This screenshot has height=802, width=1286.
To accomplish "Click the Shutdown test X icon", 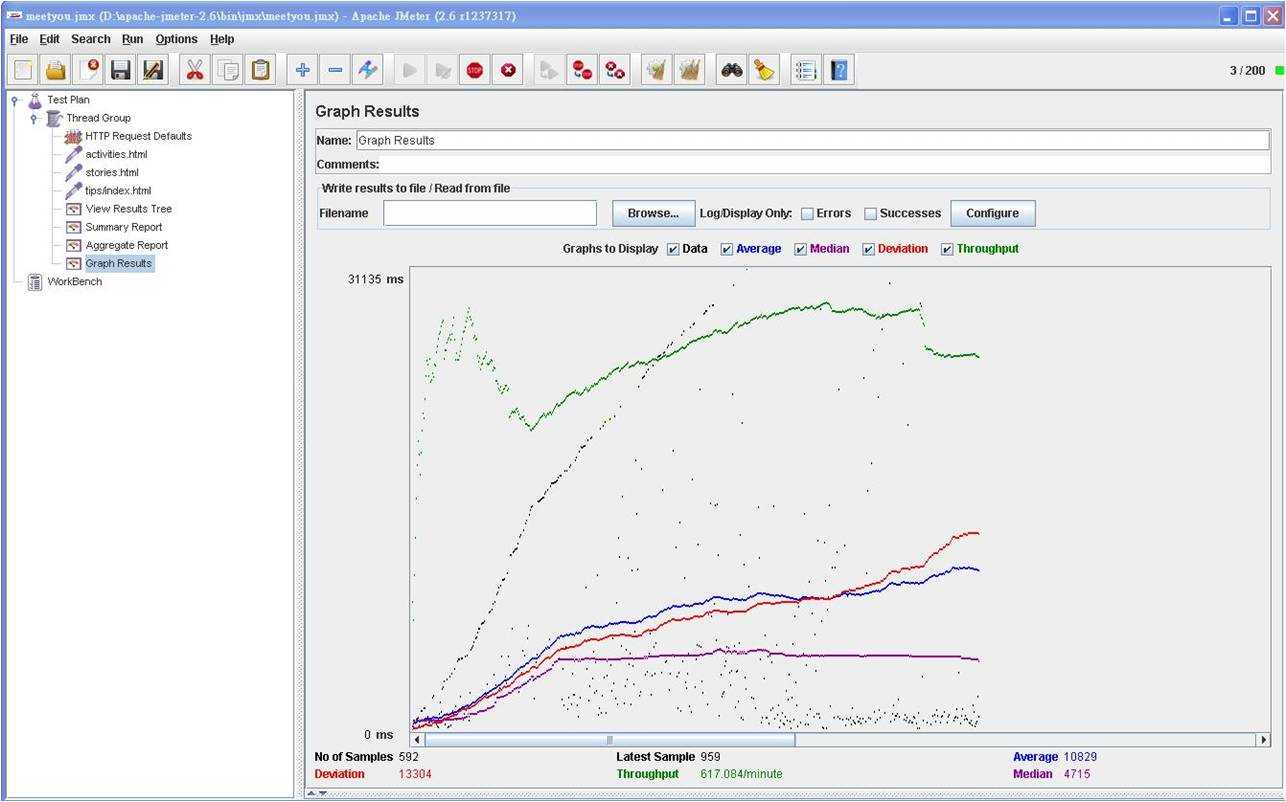I will point(508,70).
